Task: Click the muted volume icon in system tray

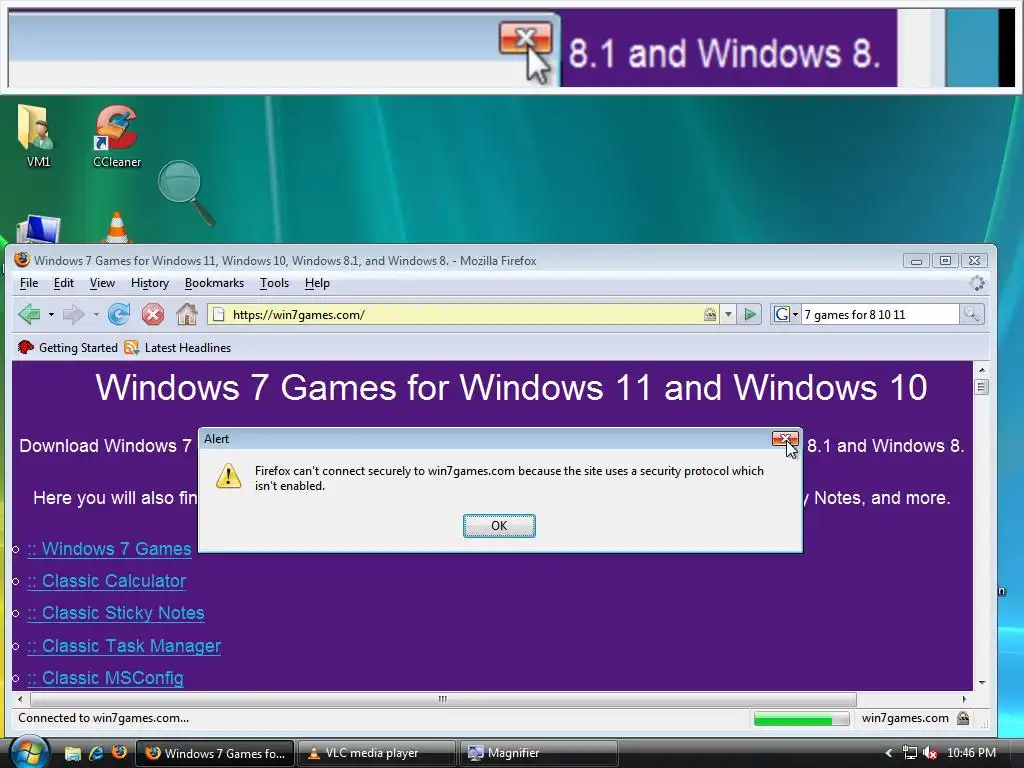Action: click(x=930, y=753)
